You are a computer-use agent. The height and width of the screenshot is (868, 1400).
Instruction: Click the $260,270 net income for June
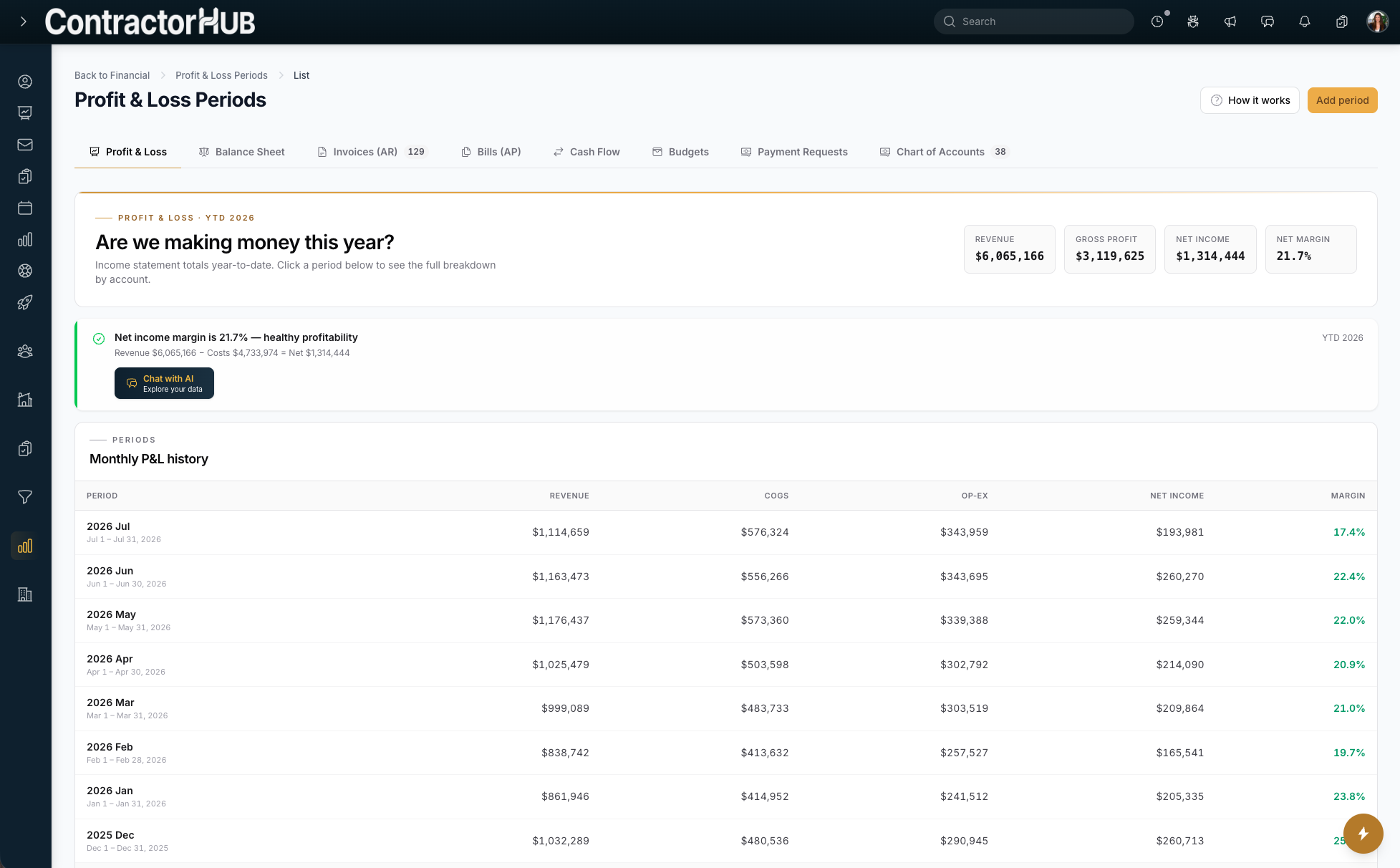(x=1179, y=577)
